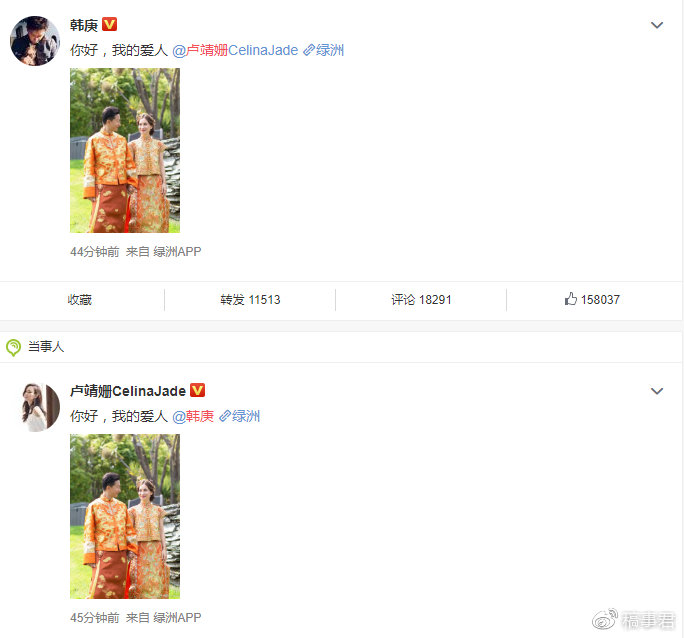Click 绿洲APP source under the 44分钟前 post
This screenshot has width=684, height=638.
177,252
